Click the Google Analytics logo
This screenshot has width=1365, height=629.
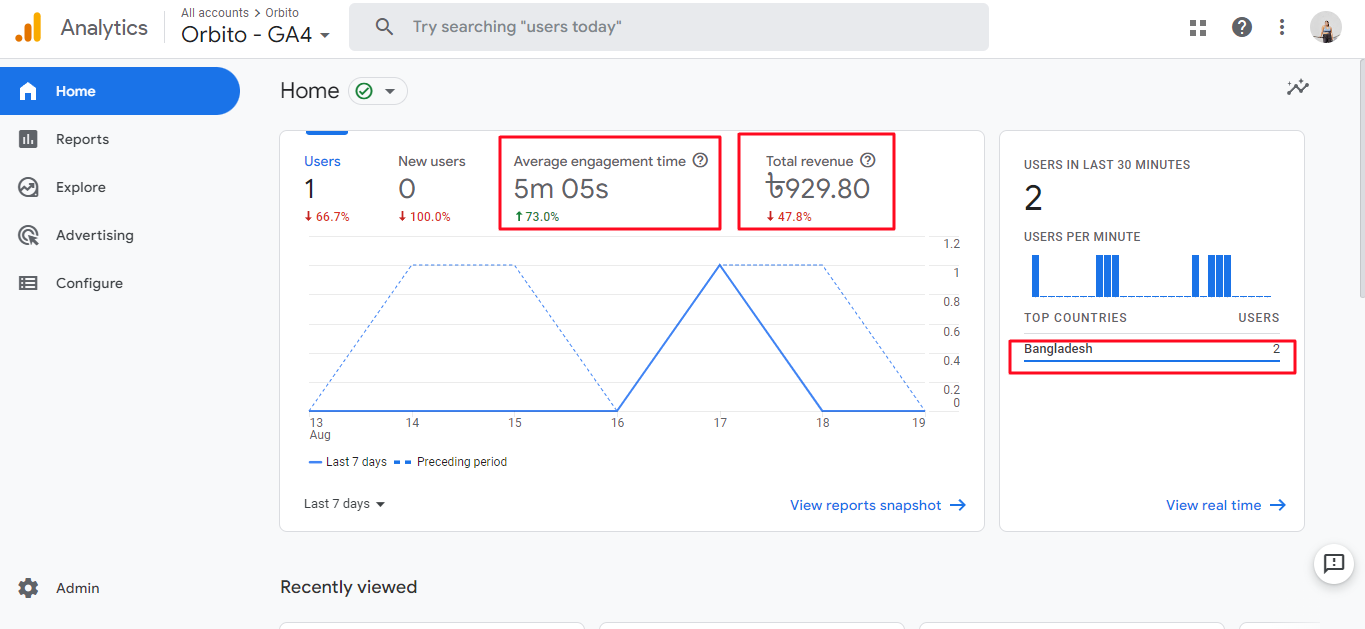[x=29, y=27]
